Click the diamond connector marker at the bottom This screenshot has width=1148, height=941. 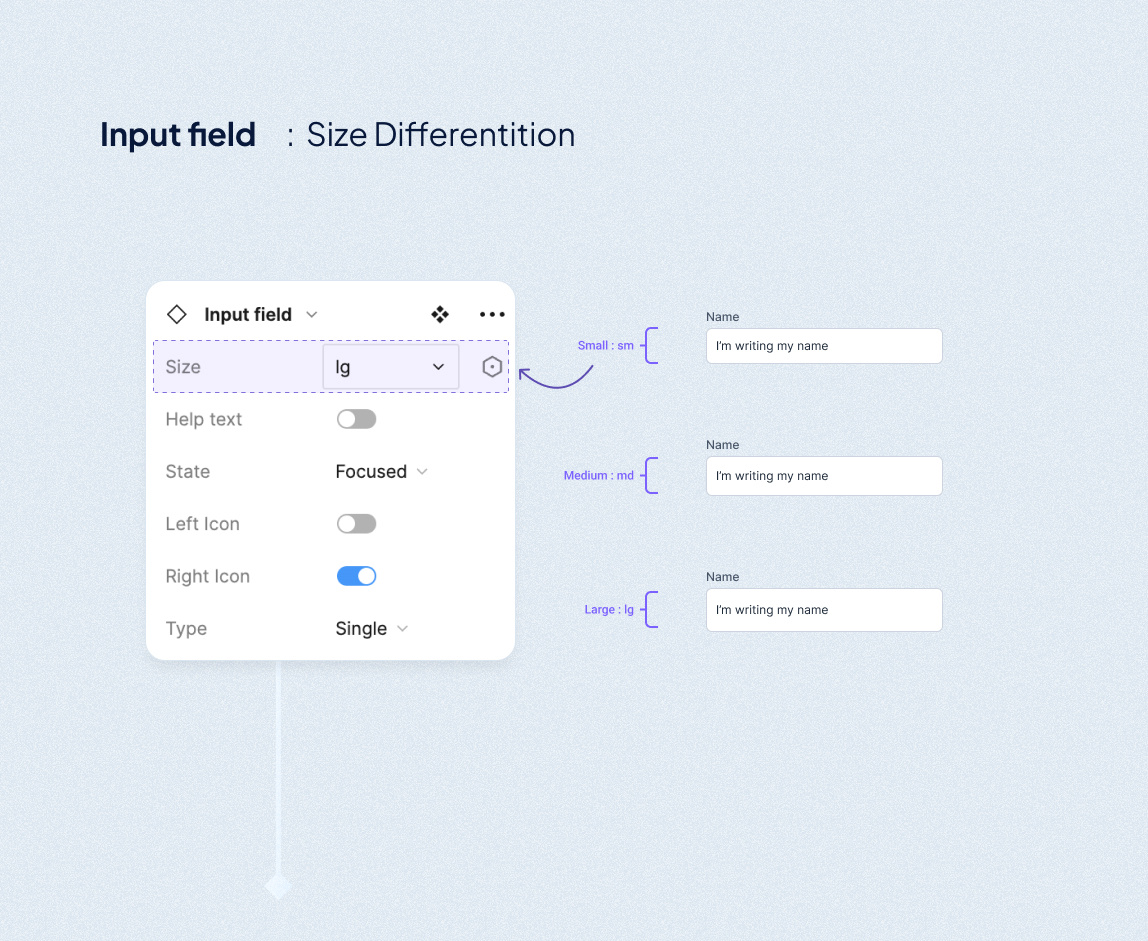[277, 886]
